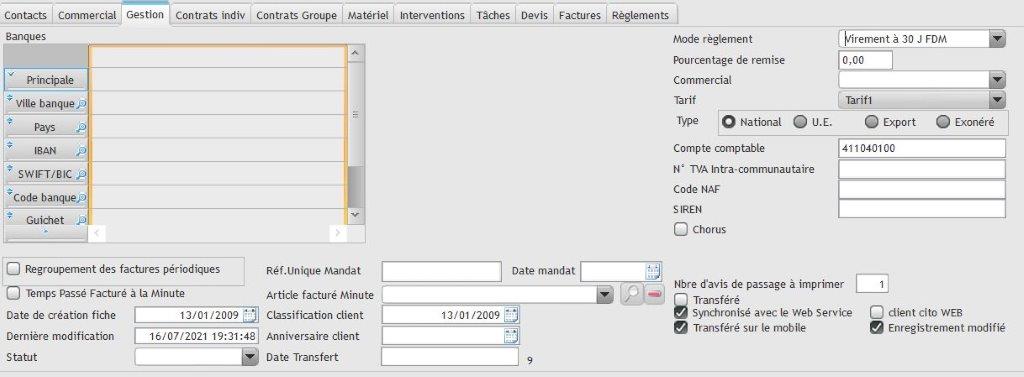
Task: Open the Devis tab
Action: 535,15
